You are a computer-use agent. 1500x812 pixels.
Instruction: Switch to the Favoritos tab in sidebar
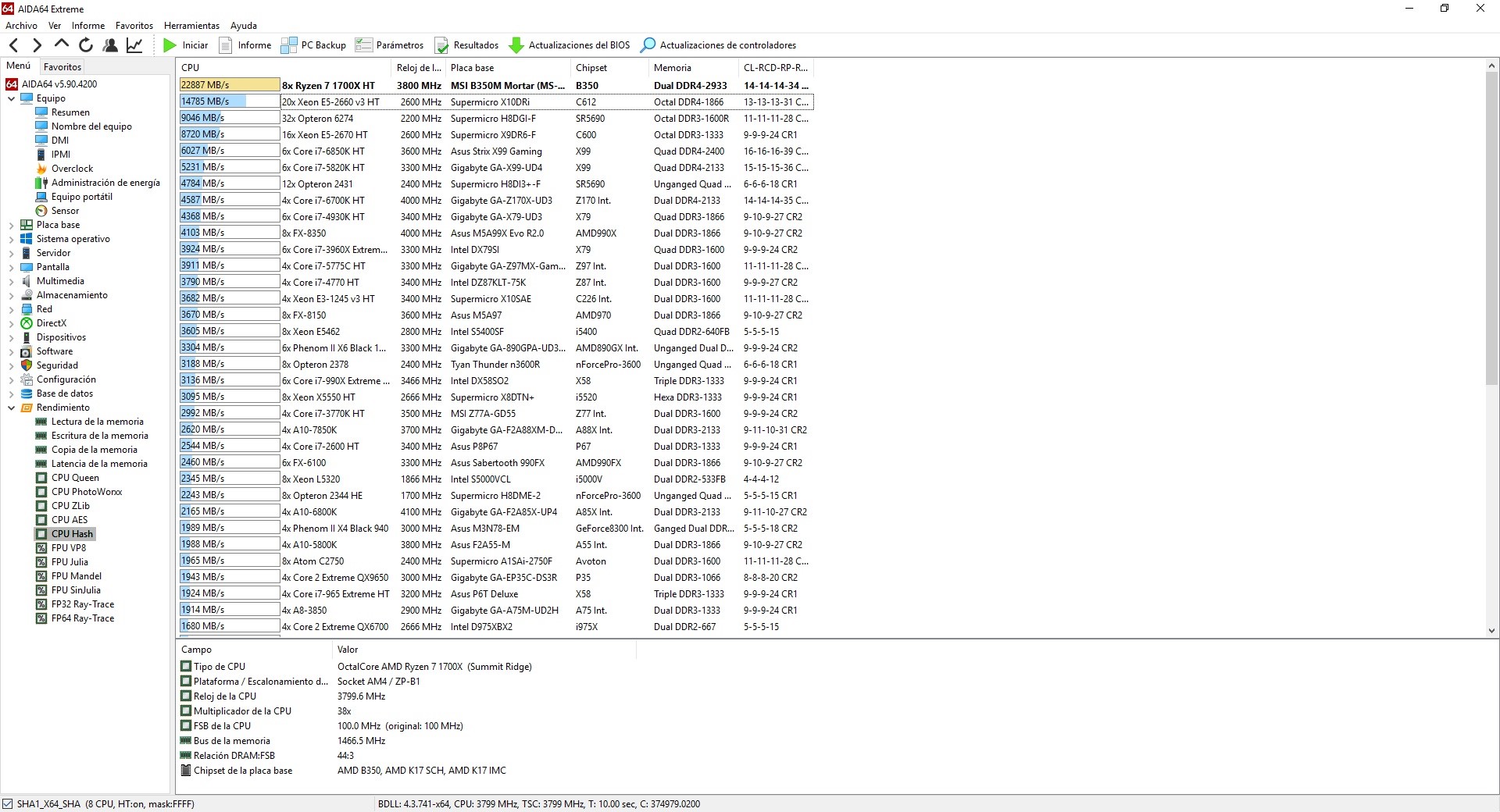[x=62, y=67]
